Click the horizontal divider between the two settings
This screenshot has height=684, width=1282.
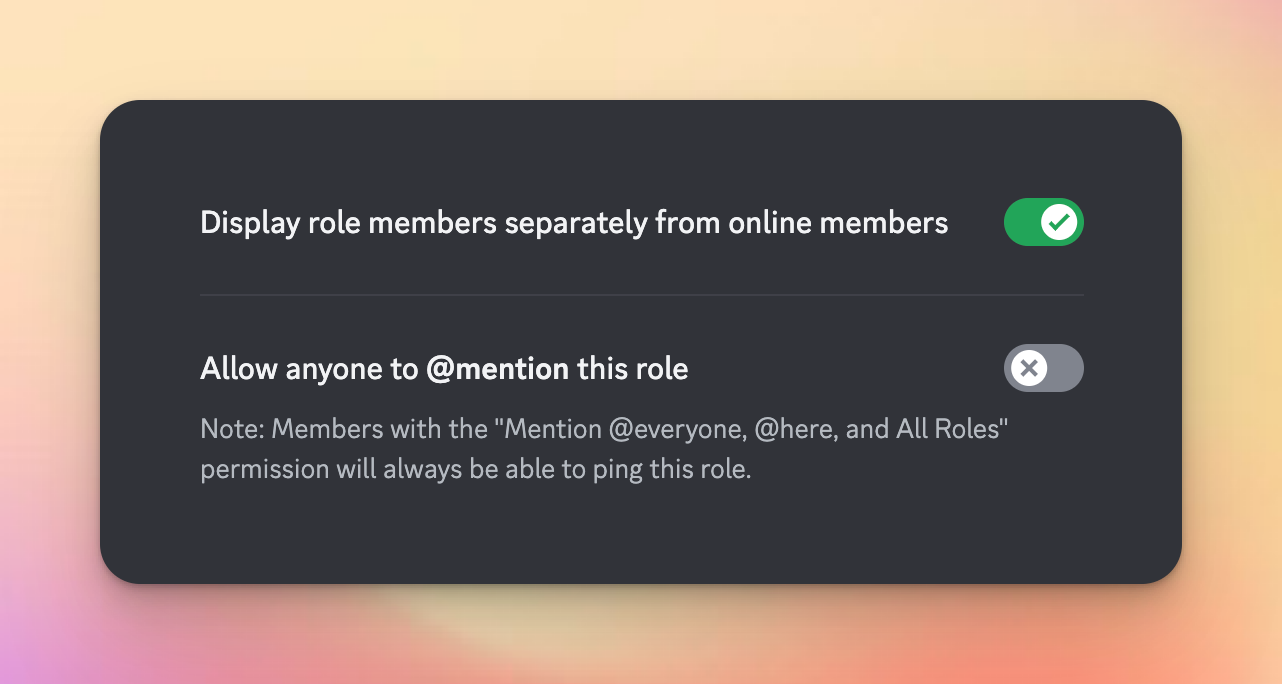[x=640, y=295]
